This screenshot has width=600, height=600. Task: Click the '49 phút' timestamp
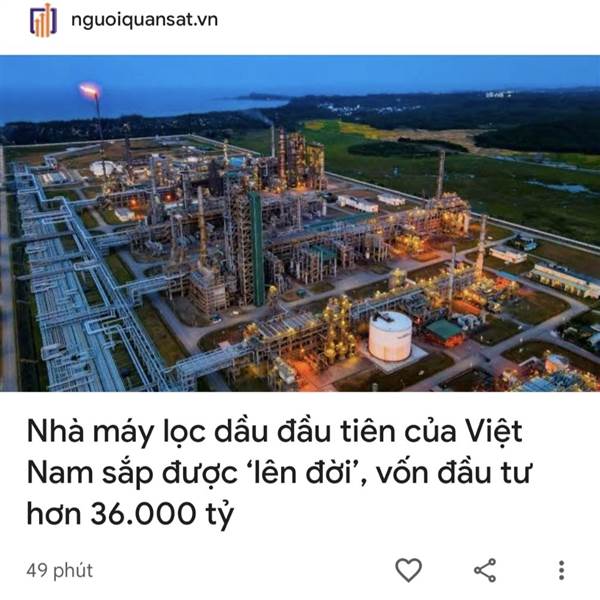(60, 571)
